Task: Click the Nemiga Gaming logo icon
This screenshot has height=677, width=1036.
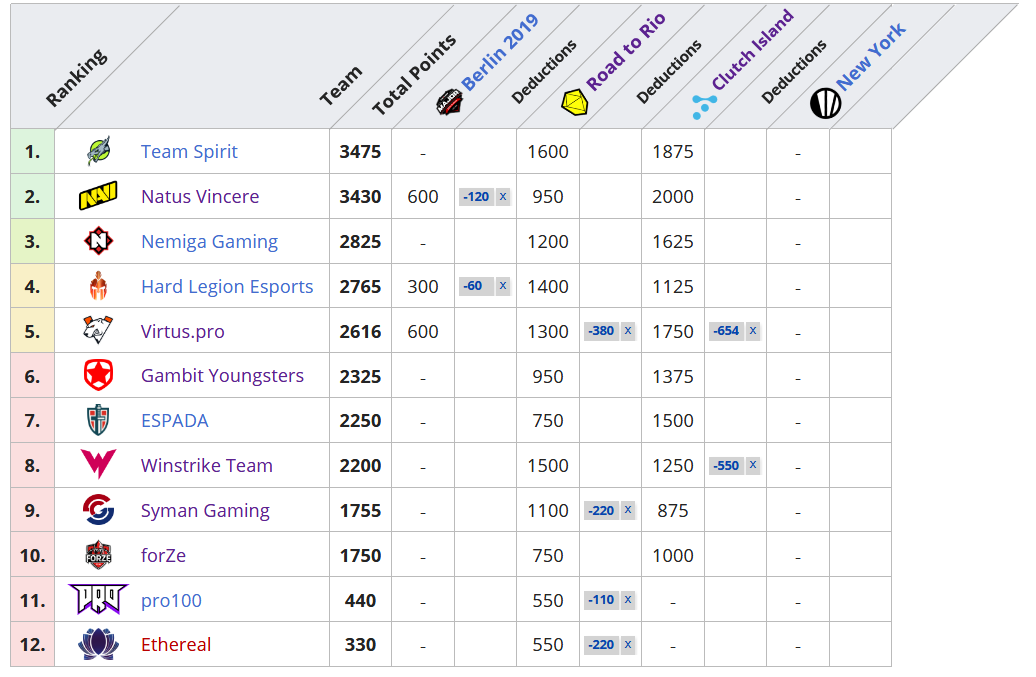Action: (98, 241)
